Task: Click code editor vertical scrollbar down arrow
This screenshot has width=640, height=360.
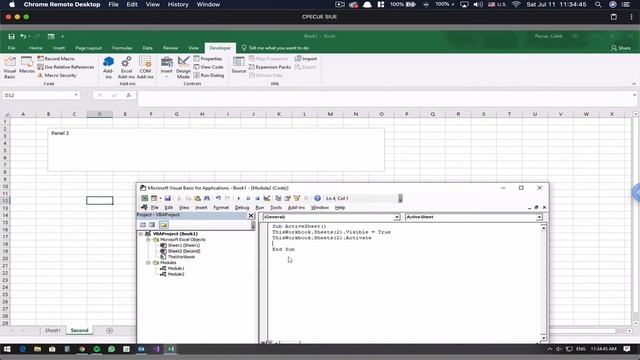Action: click(543, 338)
